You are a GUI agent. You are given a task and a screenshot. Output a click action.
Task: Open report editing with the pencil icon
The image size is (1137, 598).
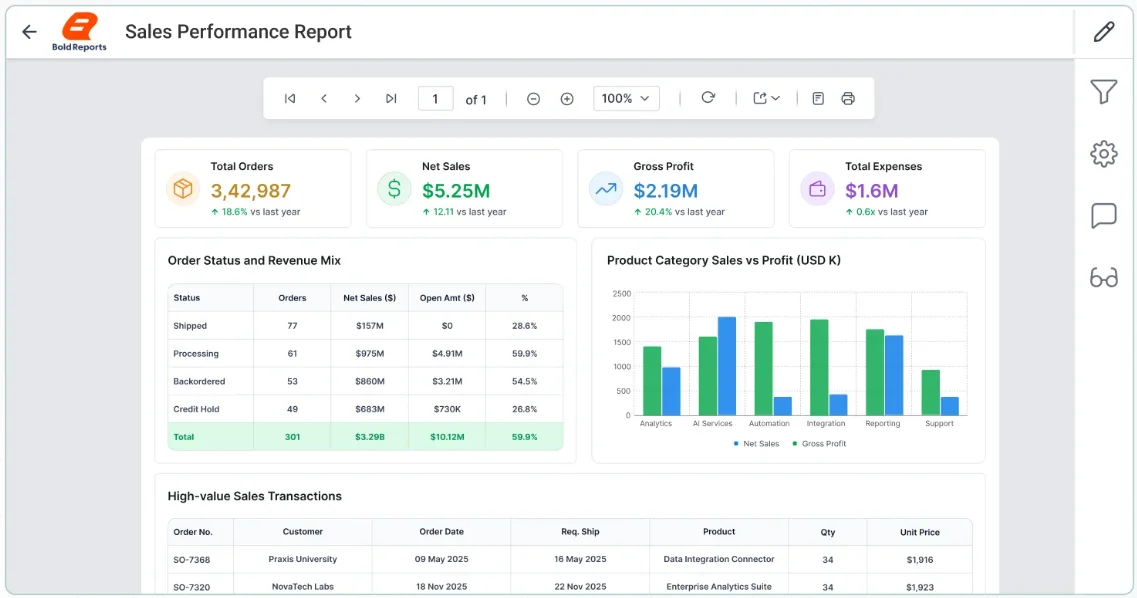(1104, 32)
